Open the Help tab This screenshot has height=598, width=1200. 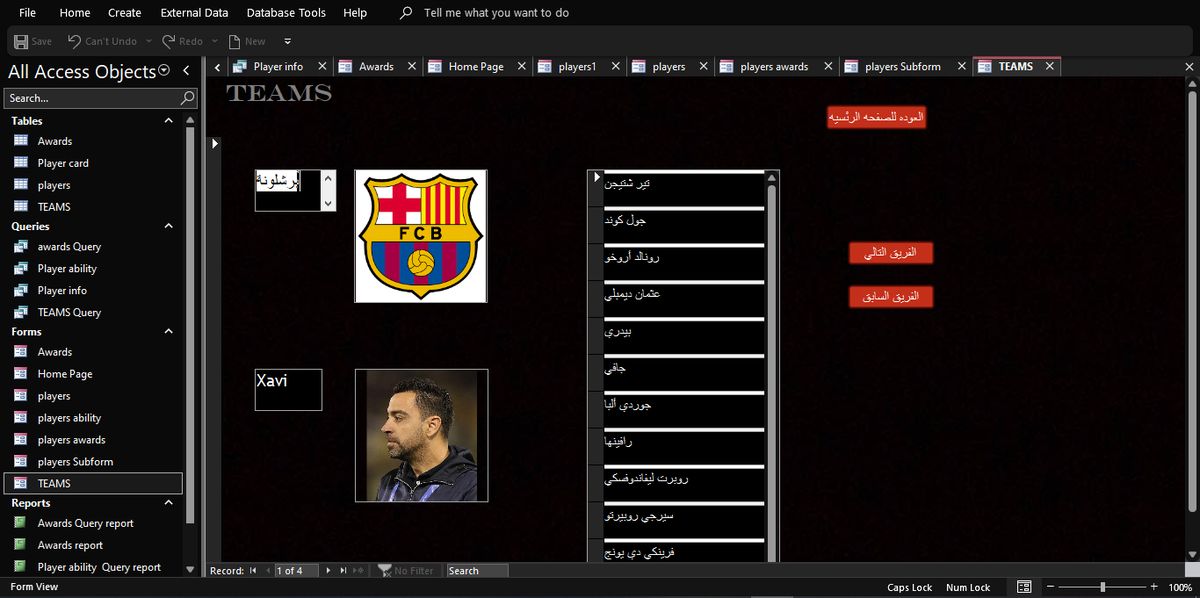(355, 13)
